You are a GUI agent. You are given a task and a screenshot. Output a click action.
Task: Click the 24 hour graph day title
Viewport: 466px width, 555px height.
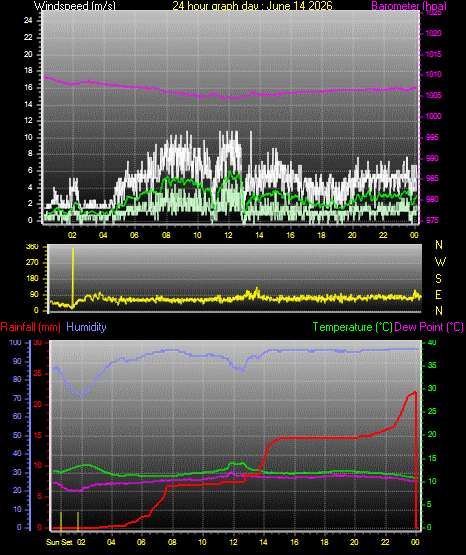coord(252,6)
